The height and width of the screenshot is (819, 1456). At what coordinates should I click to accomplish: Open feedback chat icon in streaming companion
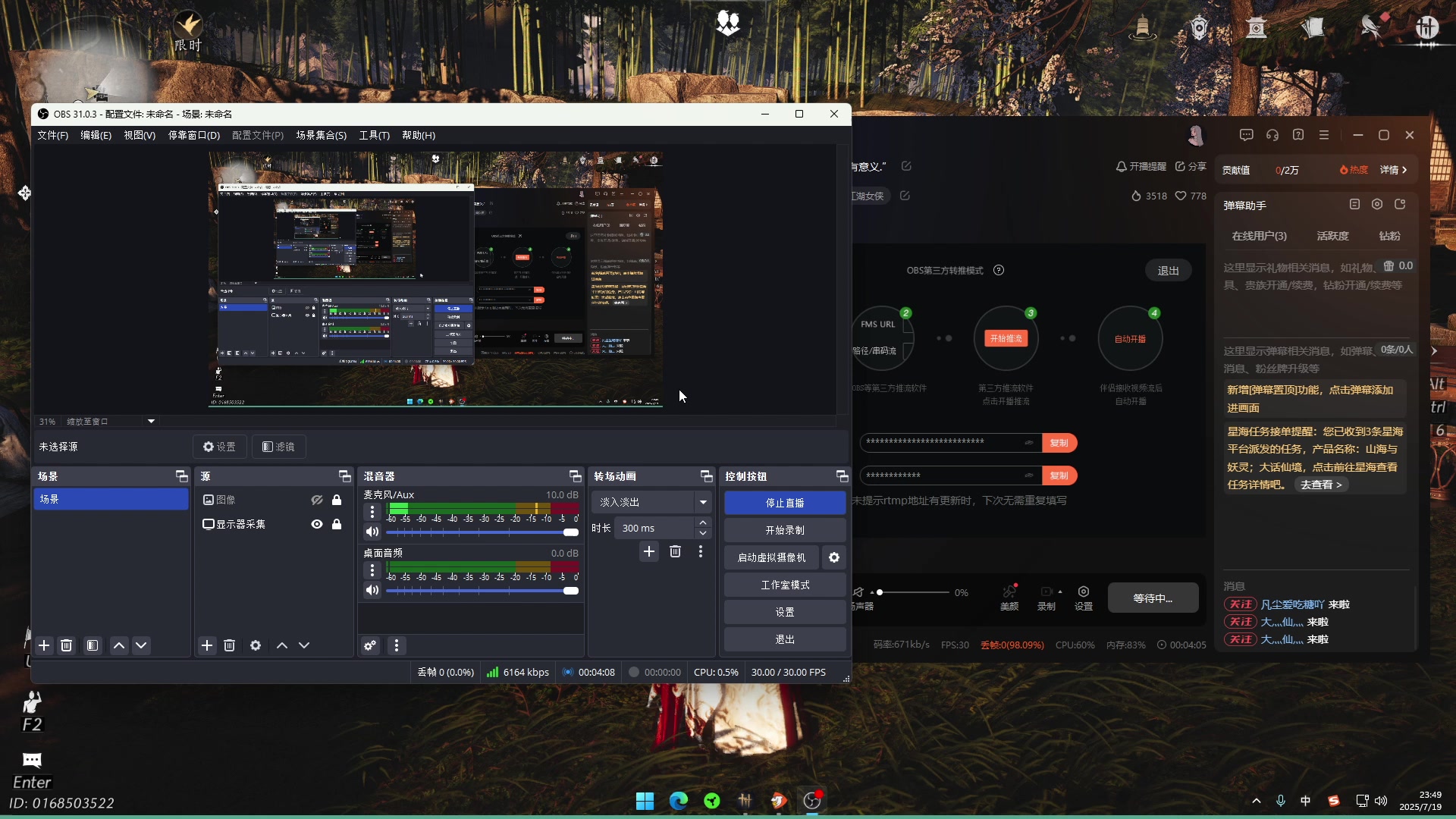click(1247, 135)
